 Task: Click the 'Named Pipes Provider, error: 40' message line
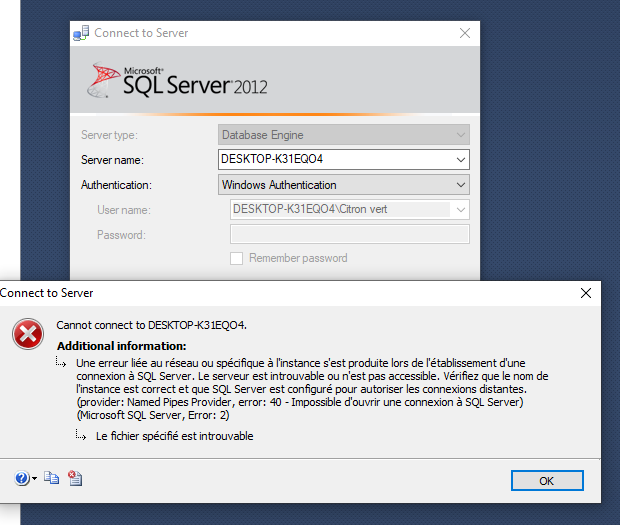tap(300, 402)
